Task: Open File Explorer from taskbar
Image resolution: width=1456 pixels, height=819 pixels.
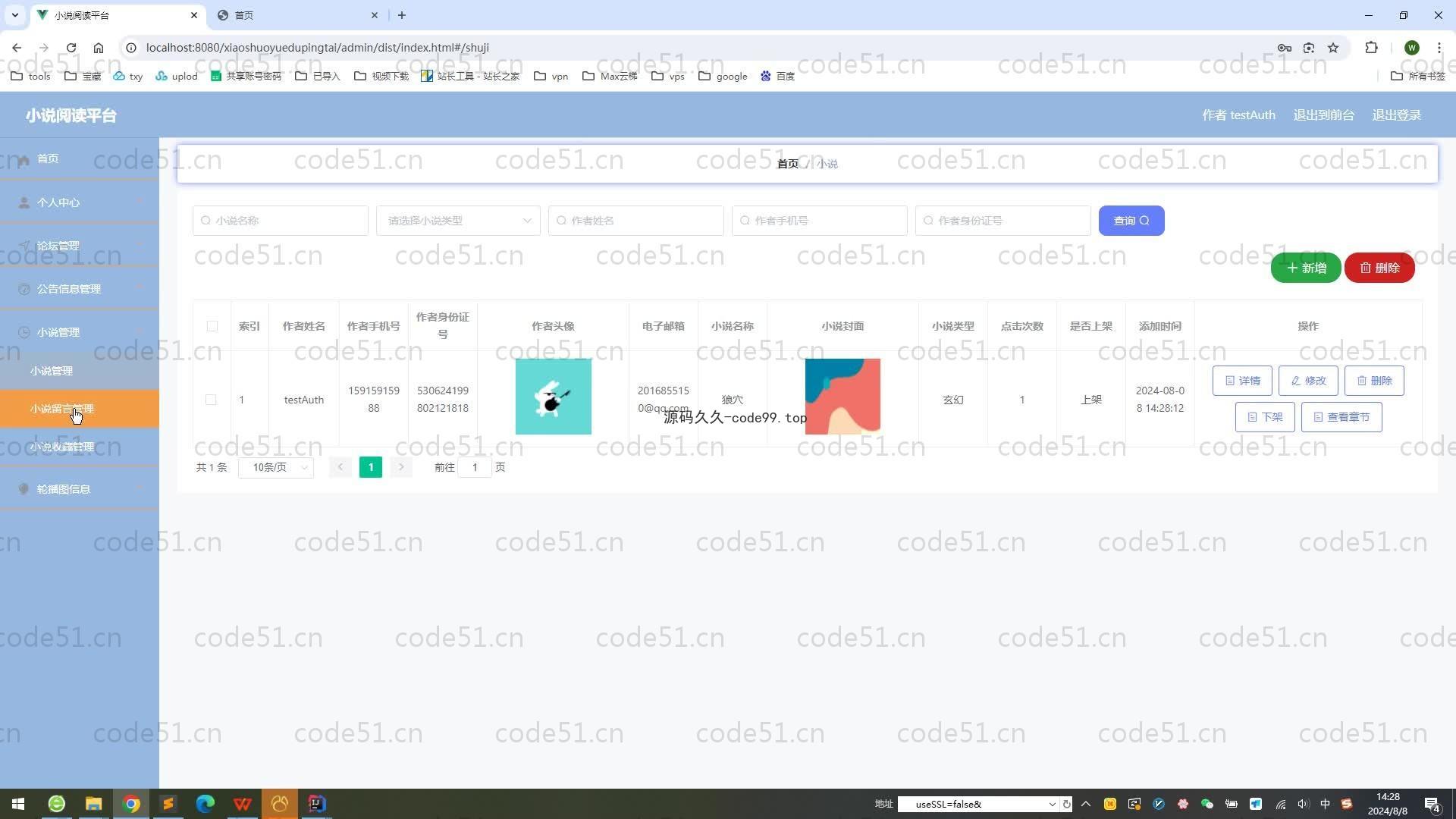Action: (93, 804)
